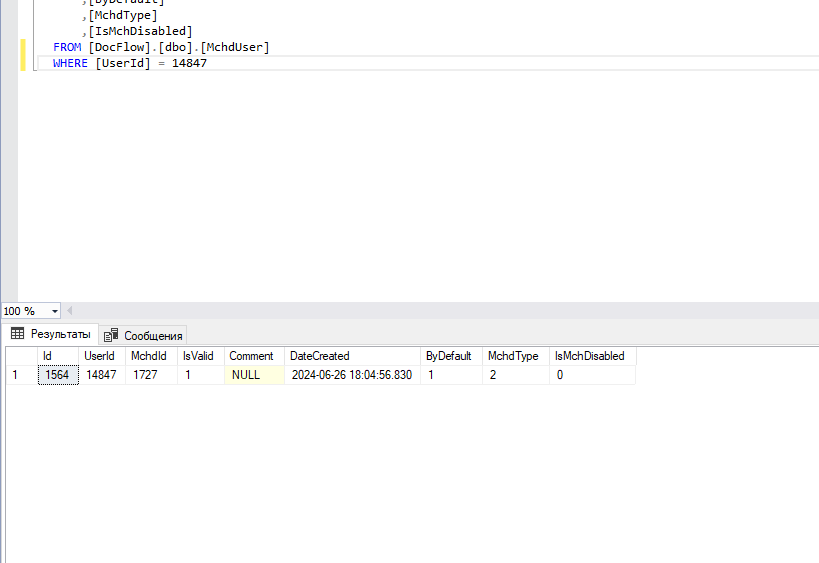Select the Id column header
Viewport: 819px width, 563px height.
[58, 356]
